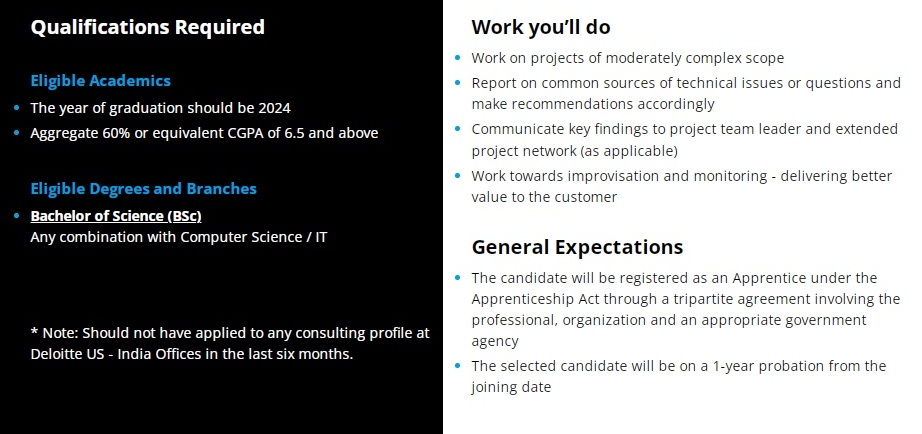Screen dimensions: 922x434
Task: Click bullet before Communicate key findings
Action: pos(458,128)
